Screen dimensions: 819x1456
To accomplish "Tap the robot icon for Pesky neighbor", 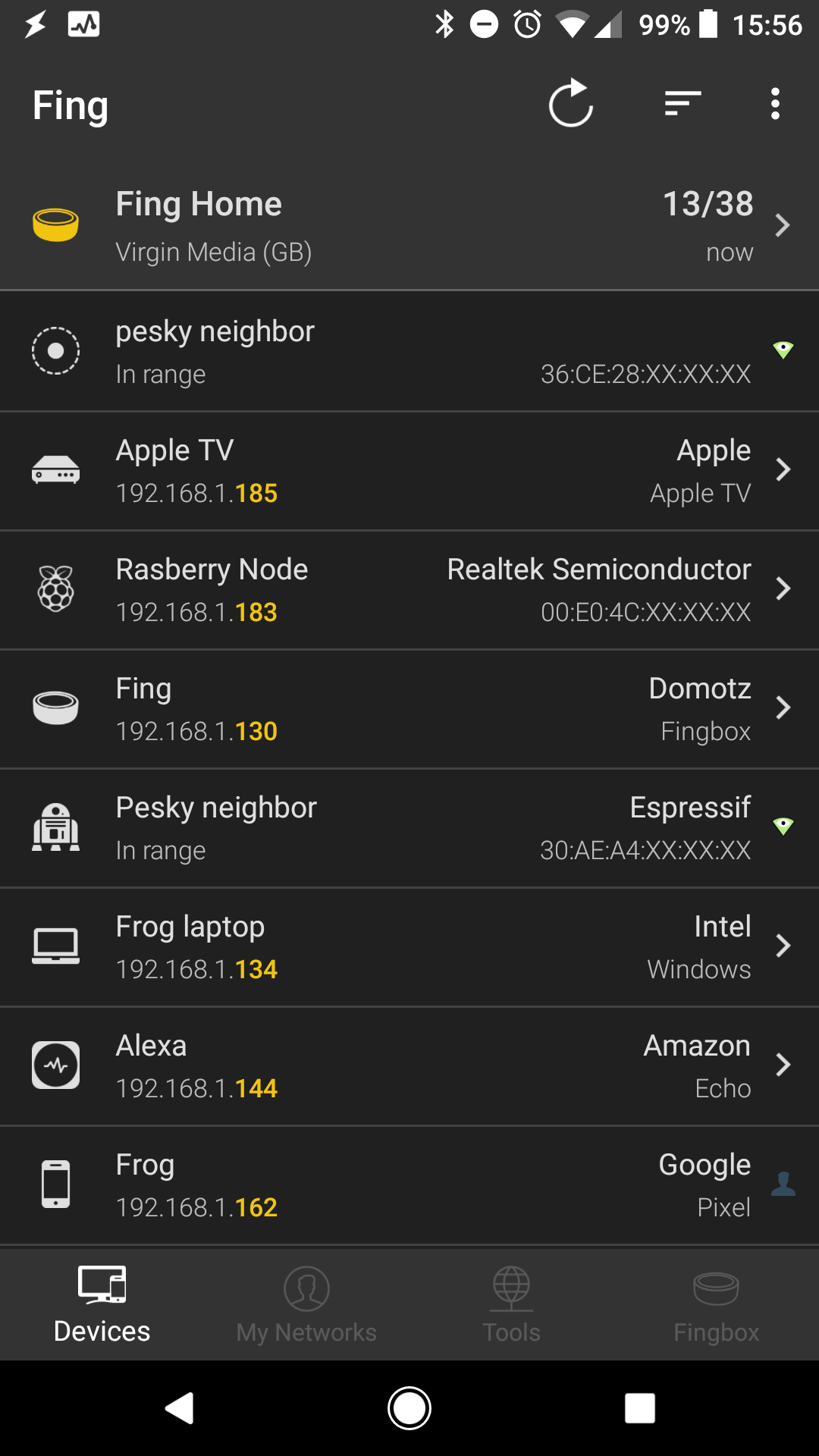I will [55, 827].
